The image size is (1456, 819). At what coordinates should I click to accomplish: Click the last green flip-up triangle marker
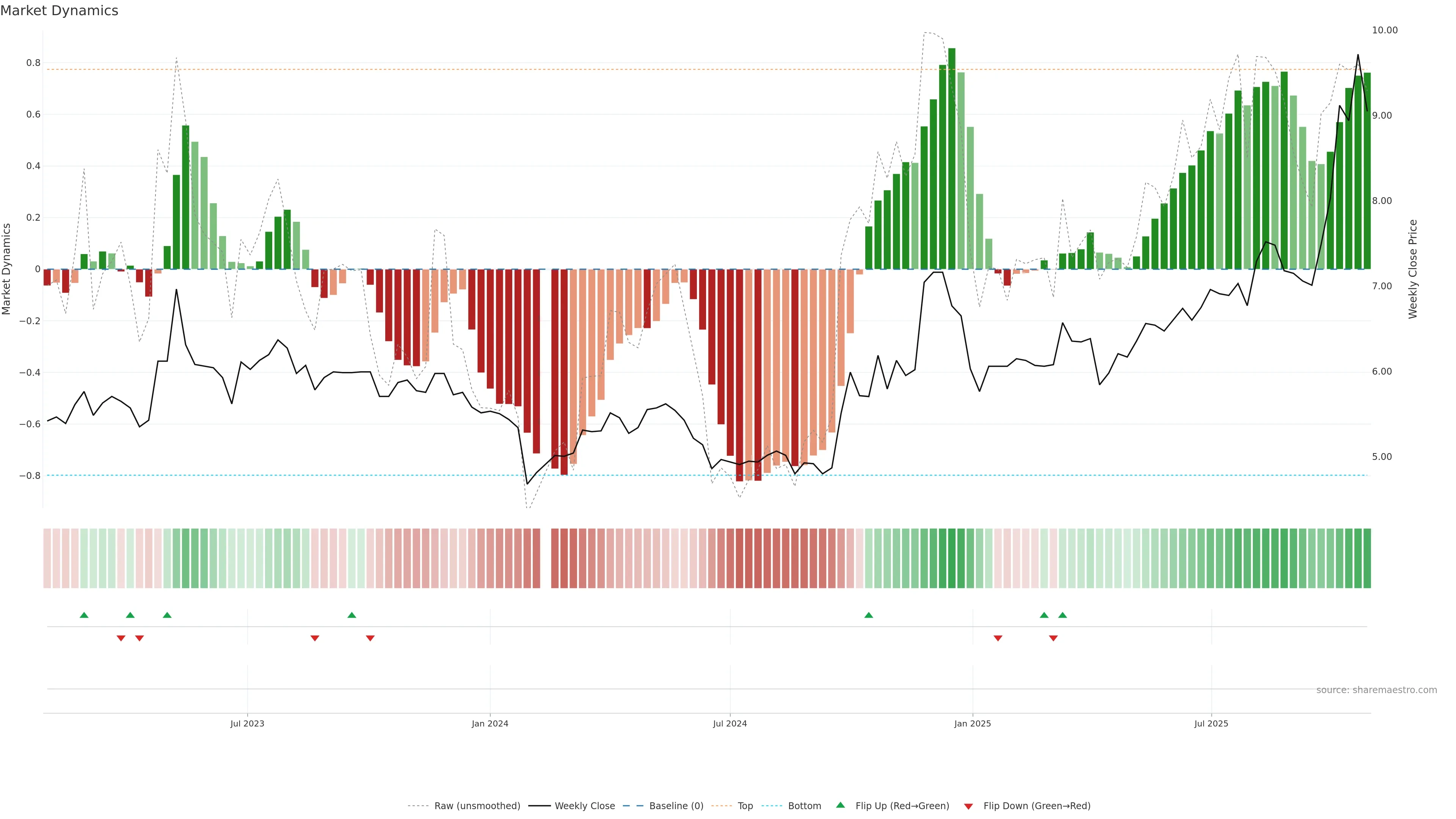click(1062, 615)
